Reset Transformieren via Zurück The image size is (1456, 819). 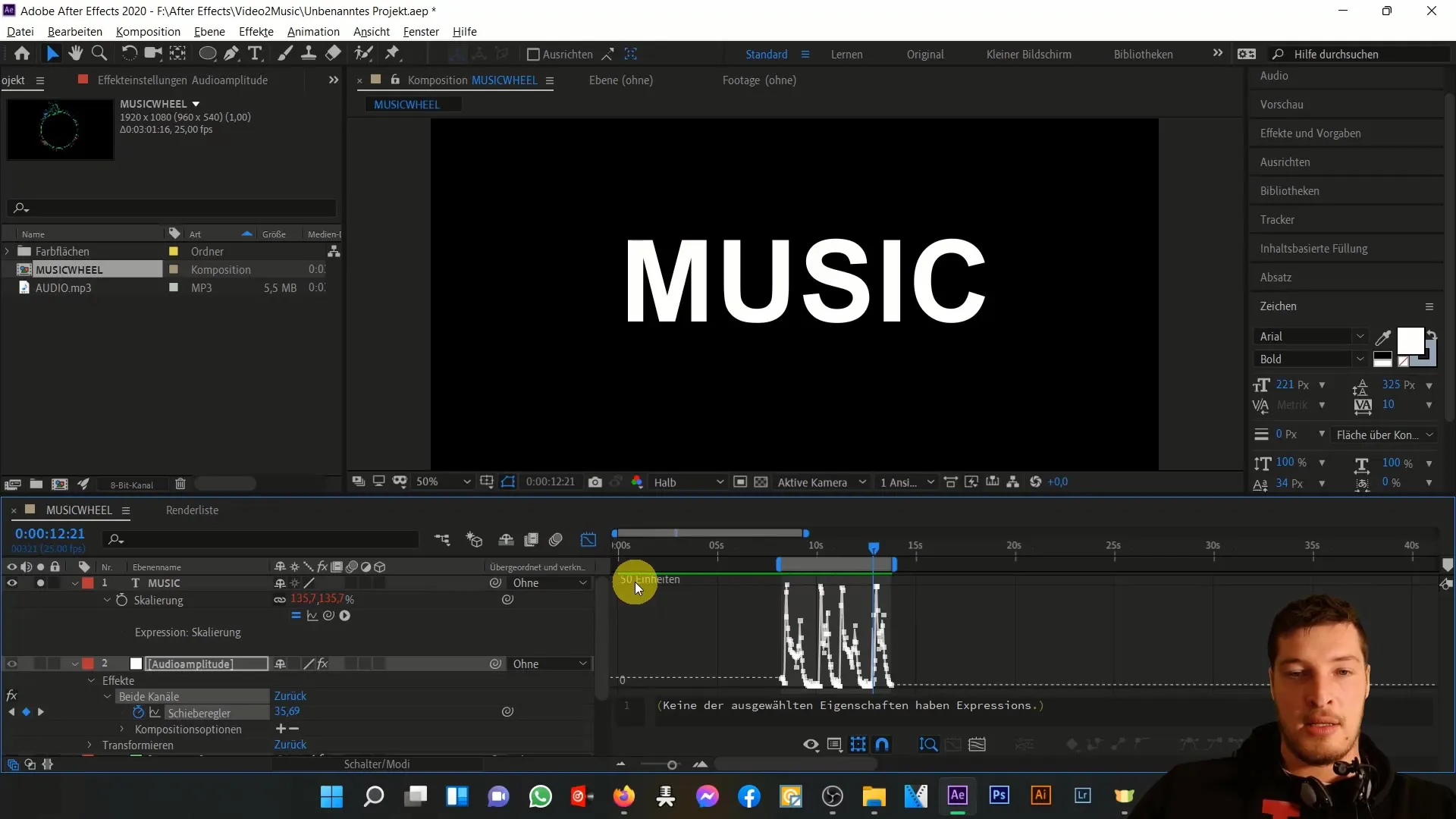click(290, 745)
